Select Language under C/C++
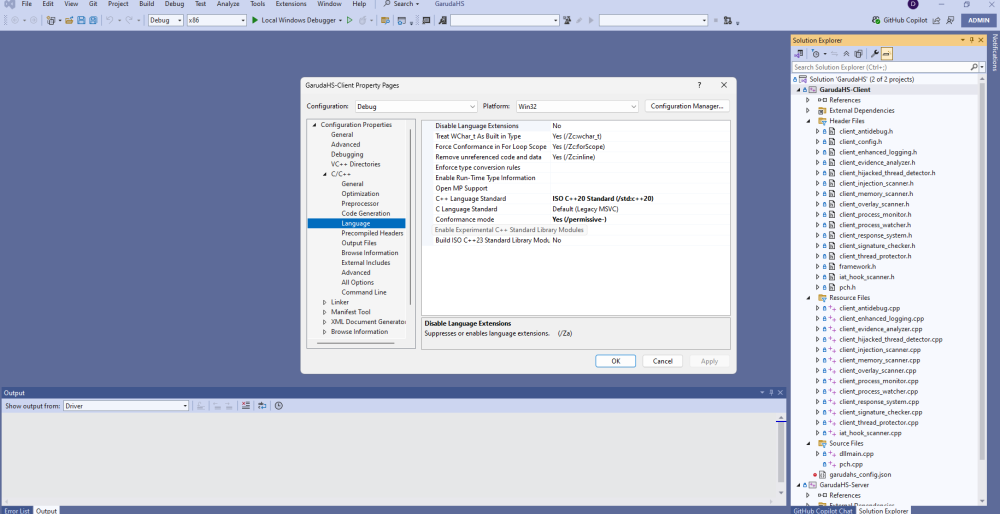Screen dimensions: 1000x514 pyautogui.click(x=356, y=223)
